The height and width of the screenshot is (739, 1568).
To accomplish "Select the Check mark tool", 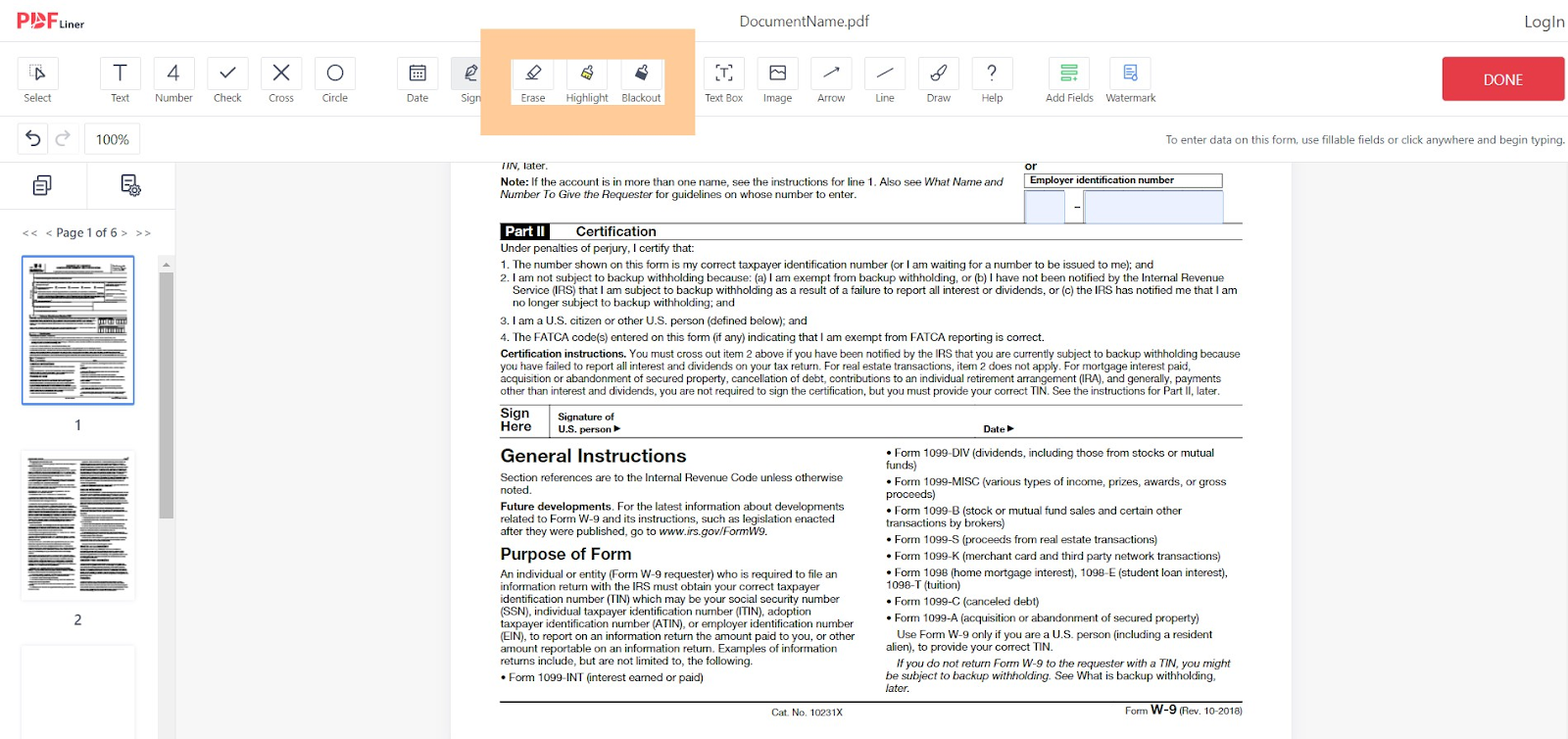I will 227,80.
